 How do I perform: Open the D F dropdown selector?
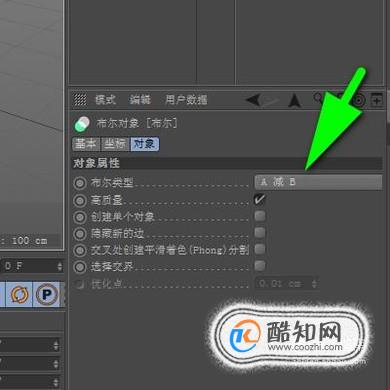click(x=32, y=266)
